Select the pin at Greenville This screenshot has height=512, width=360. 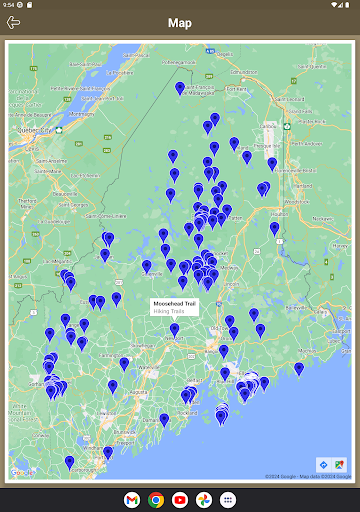coord(147,267)
